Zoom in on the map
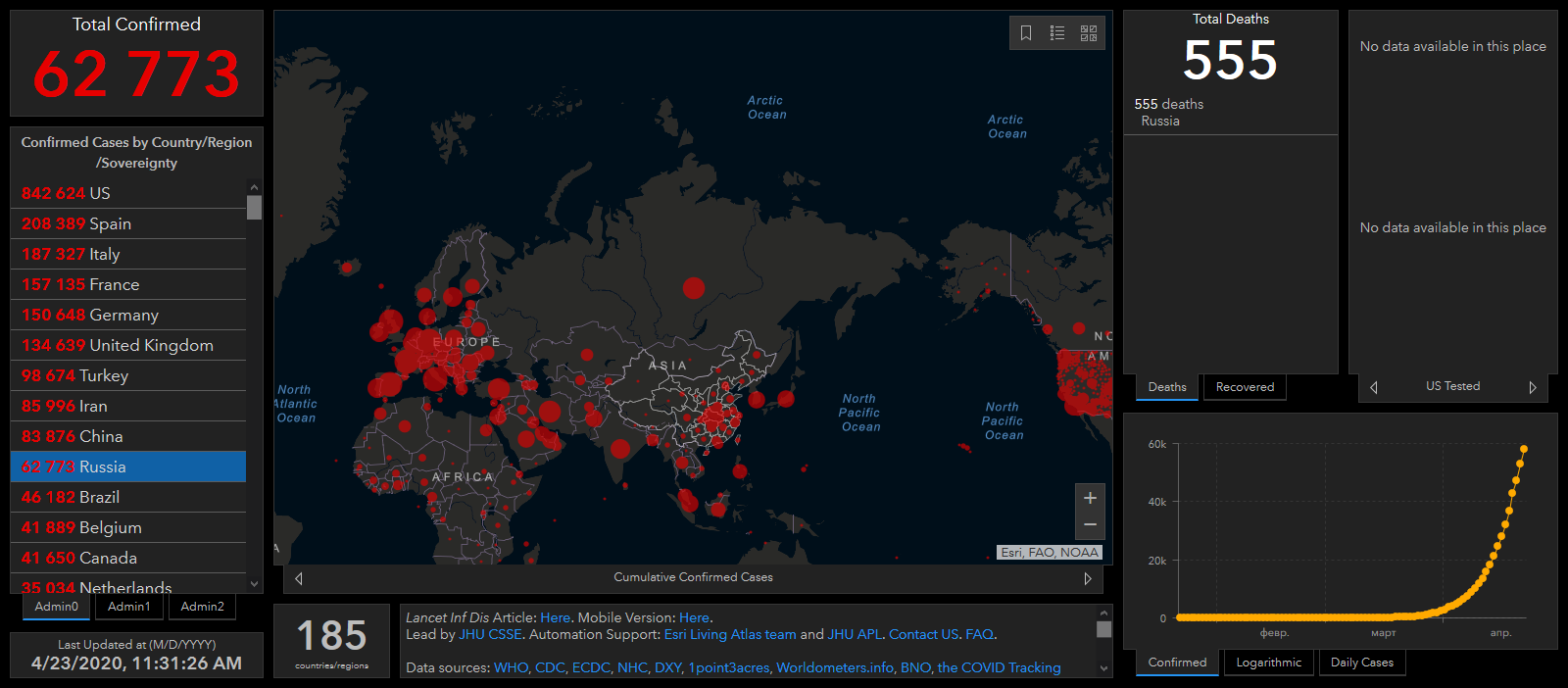Viewport: 1568px width, 688px height. tap(1090, 498)
